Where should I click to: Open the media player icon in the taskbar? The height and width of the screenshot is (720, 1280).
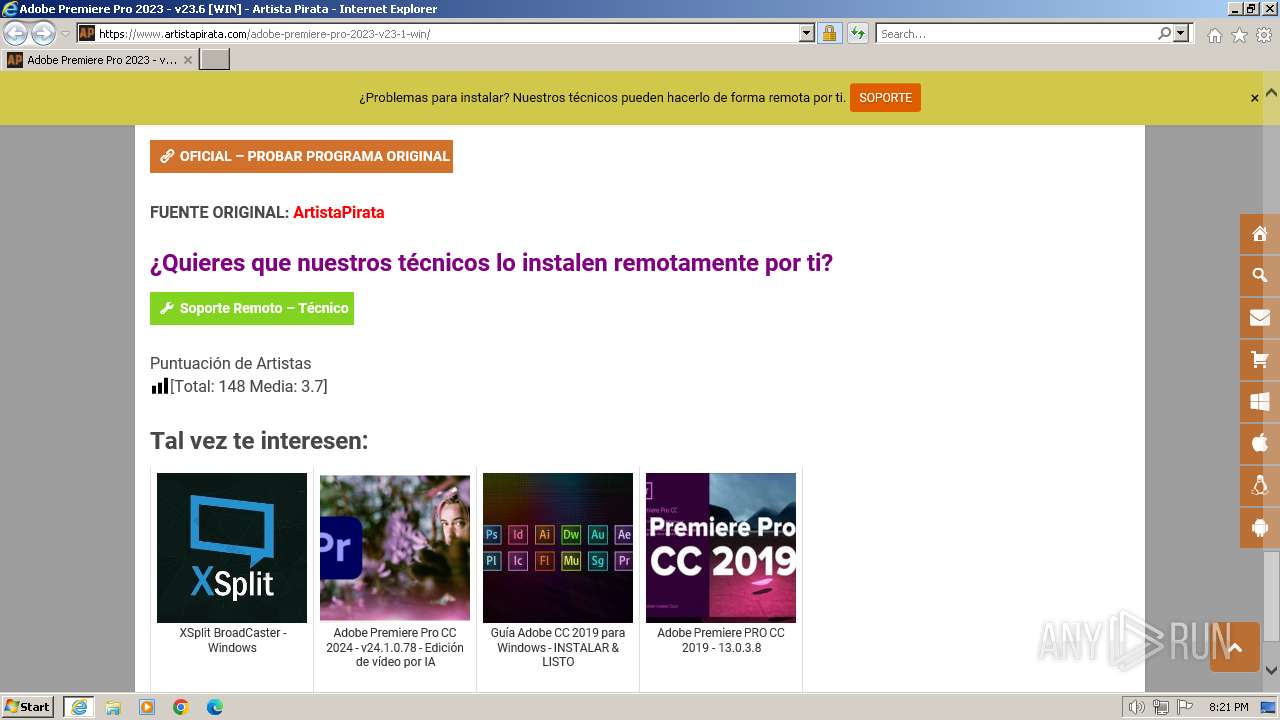pos(147,707)
